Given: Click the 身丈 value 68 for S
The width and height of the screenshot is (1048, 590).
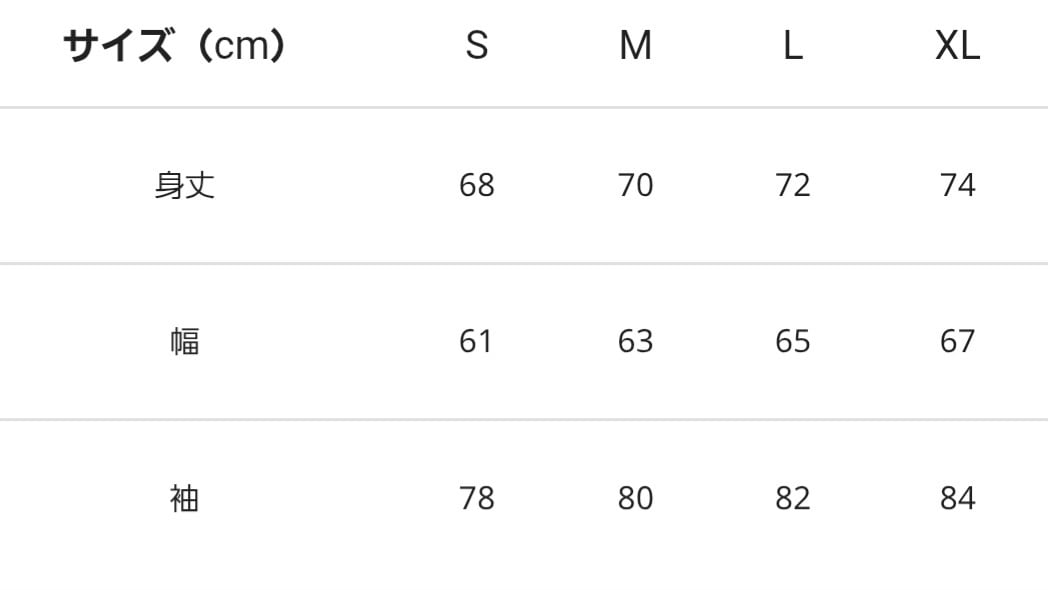Looking at the screenshot, I should (x=477, y=185).
